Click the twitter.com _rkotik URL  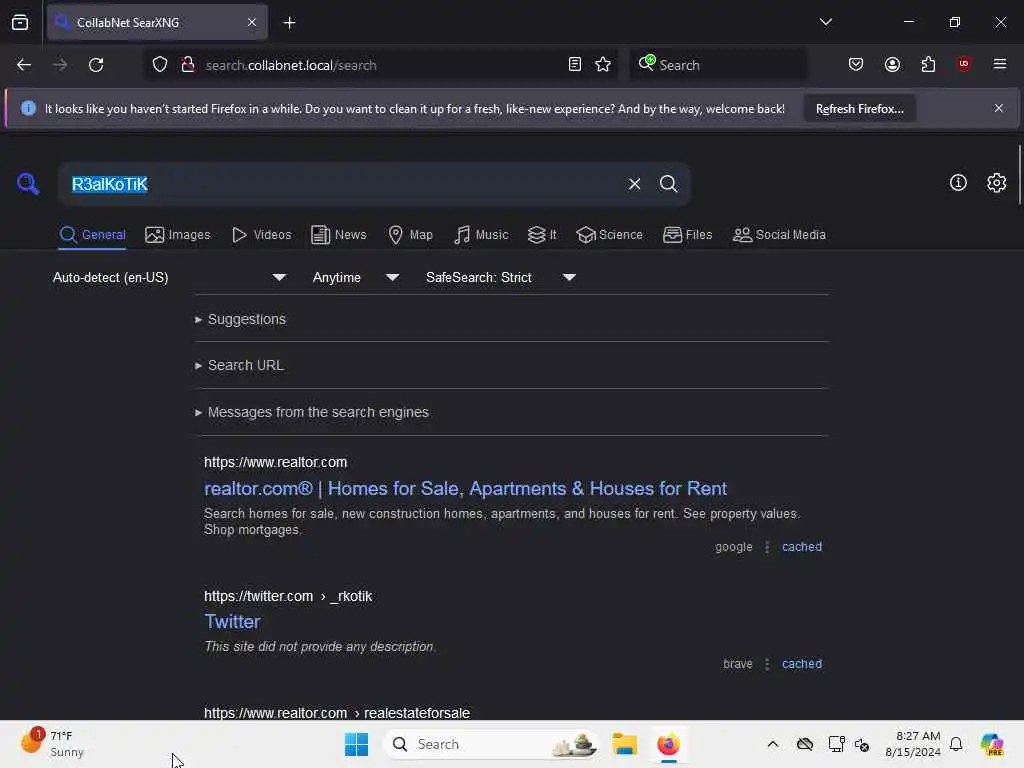[288, 596]
